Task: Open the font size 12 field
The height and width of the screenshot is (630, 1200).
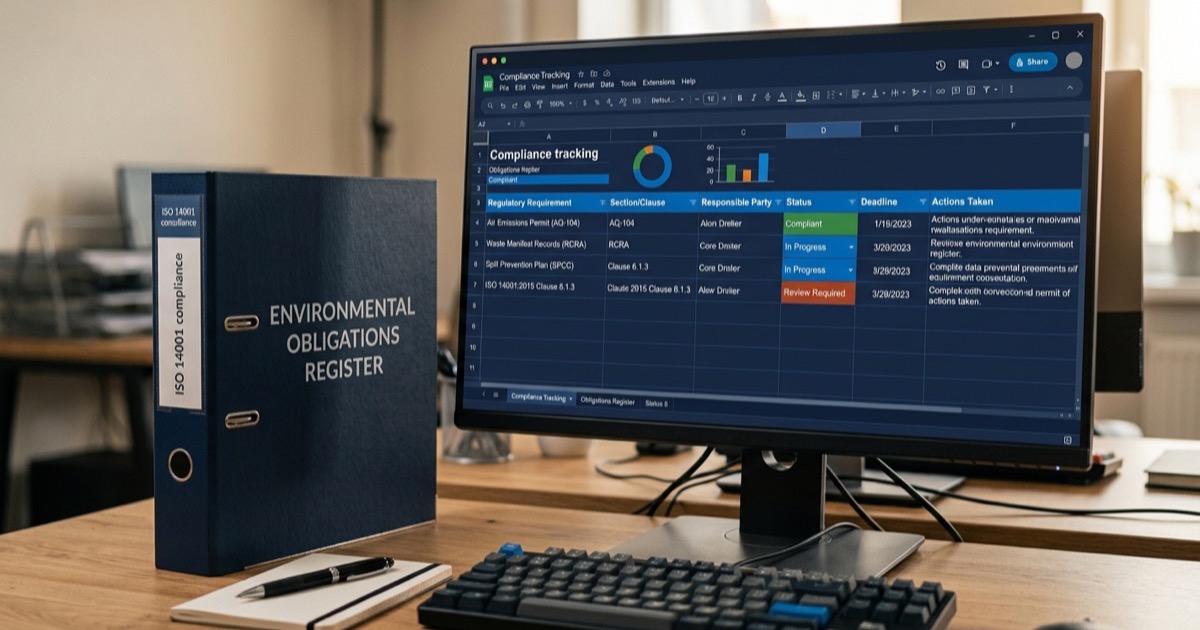Action: pos(710,99)
